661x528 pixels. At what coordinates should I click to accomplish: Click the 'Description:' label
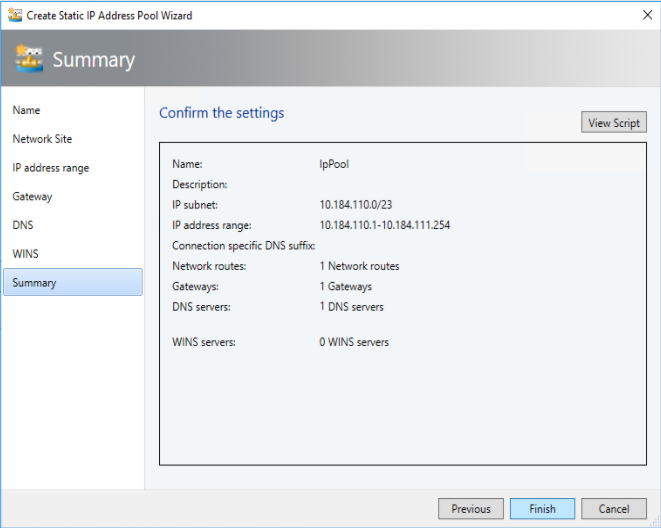pyautogui.click(x=200, y=184)
